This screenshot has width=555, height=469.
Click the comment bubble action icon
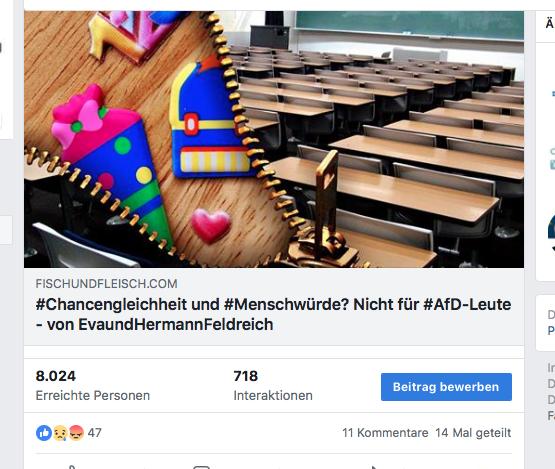(201, 467)
